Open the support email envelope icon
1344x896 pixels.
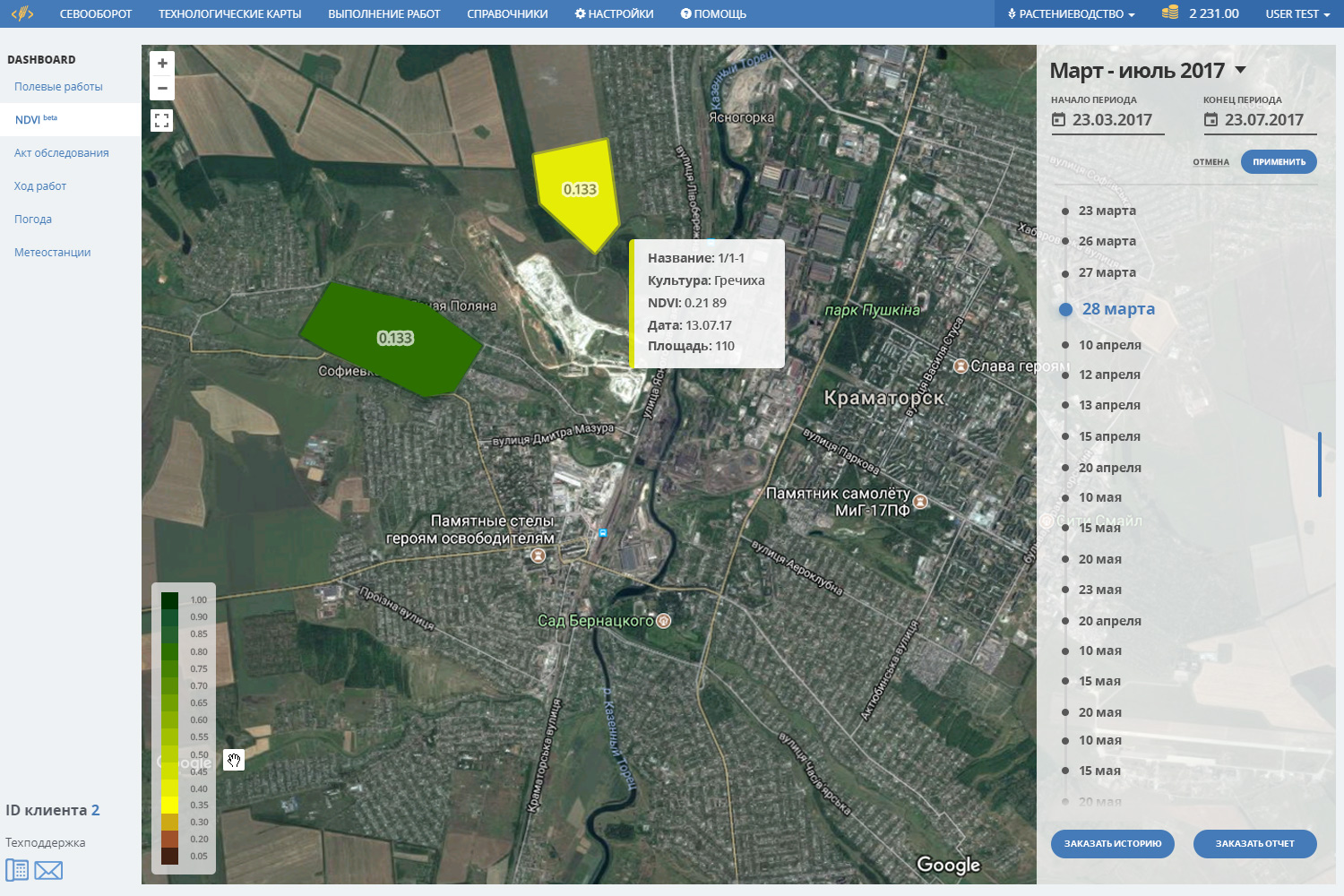click(x=48, y=870)
